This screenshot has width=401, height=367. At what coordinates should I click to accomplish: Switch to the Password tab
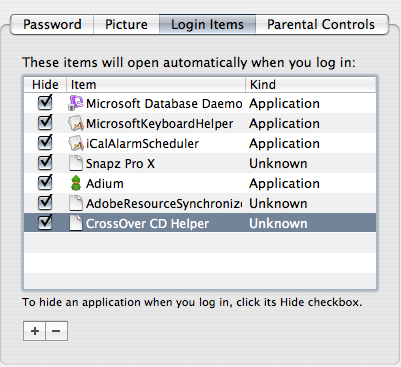tap(52, 24)
